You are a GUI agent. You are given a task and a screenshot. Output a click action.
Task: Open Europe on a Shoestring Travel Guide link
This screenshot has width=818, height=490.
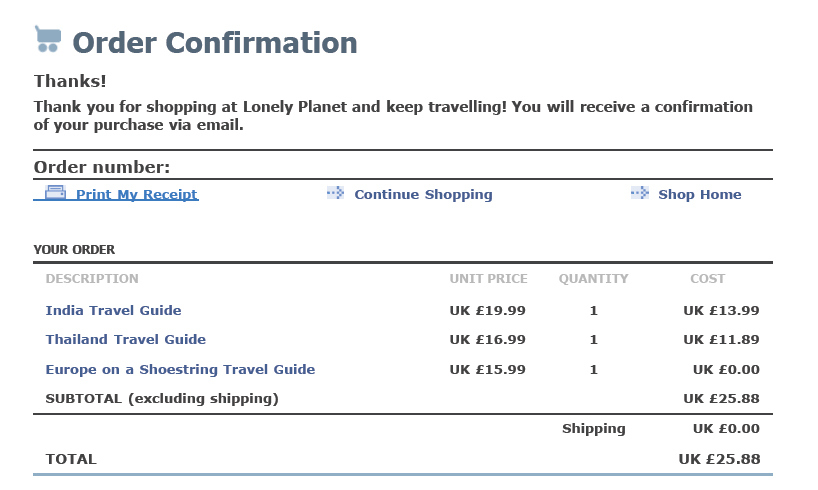pos(180,370)
